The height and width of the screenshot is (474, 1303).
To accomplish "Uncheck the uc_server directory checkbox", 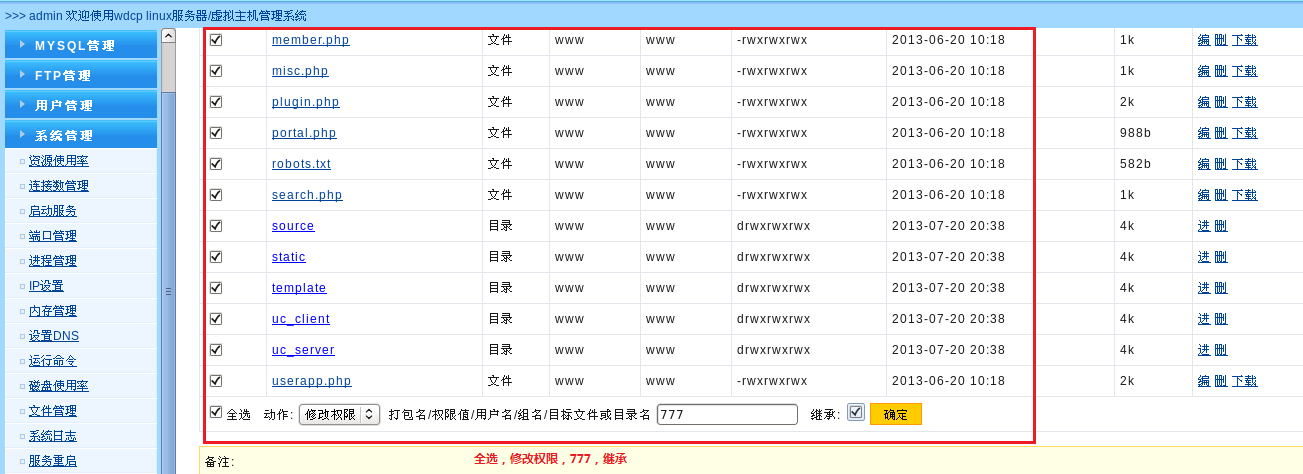I will point(216,349).
